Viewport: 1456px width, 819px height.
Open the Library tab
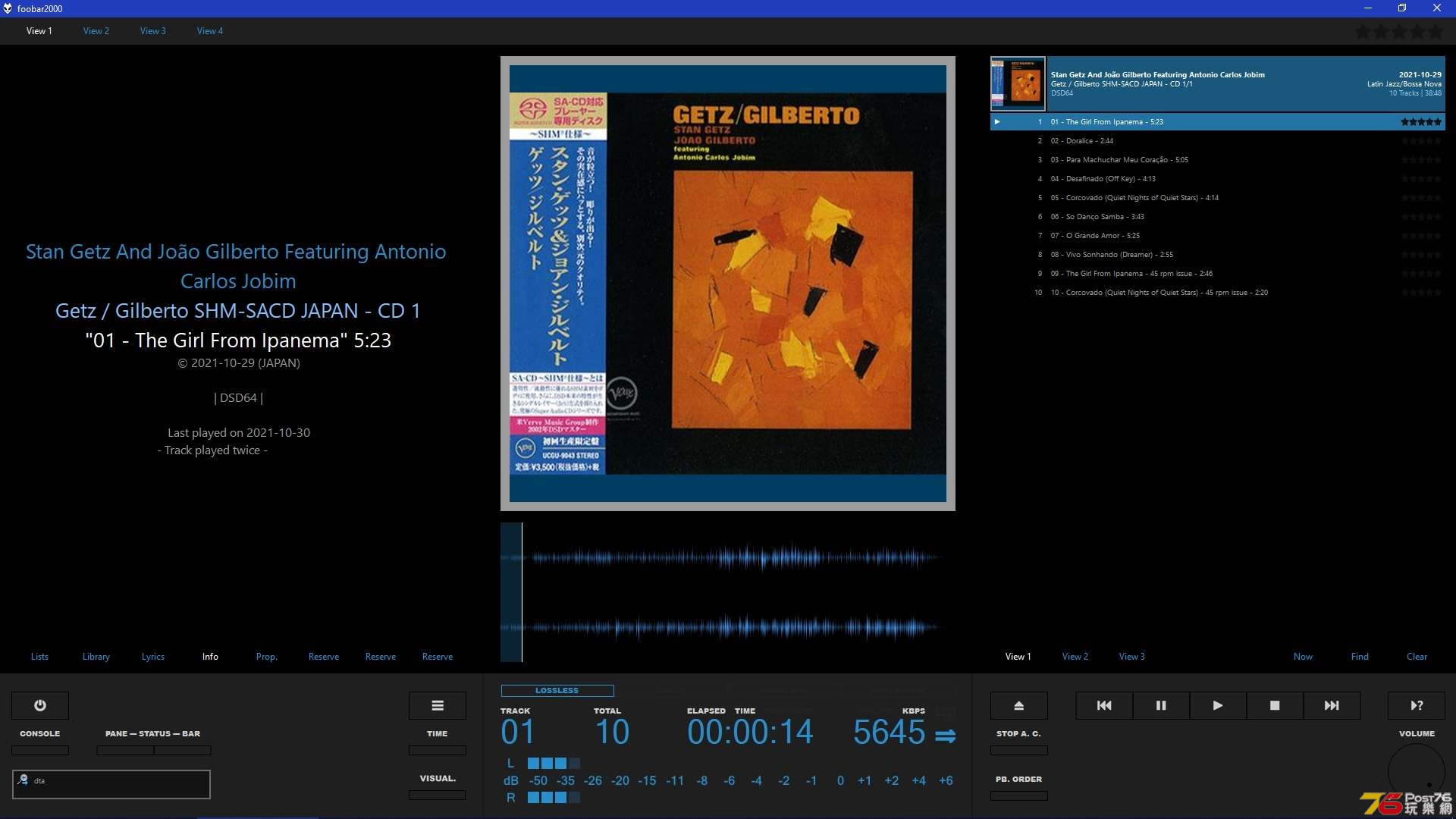tap(96, 657)
